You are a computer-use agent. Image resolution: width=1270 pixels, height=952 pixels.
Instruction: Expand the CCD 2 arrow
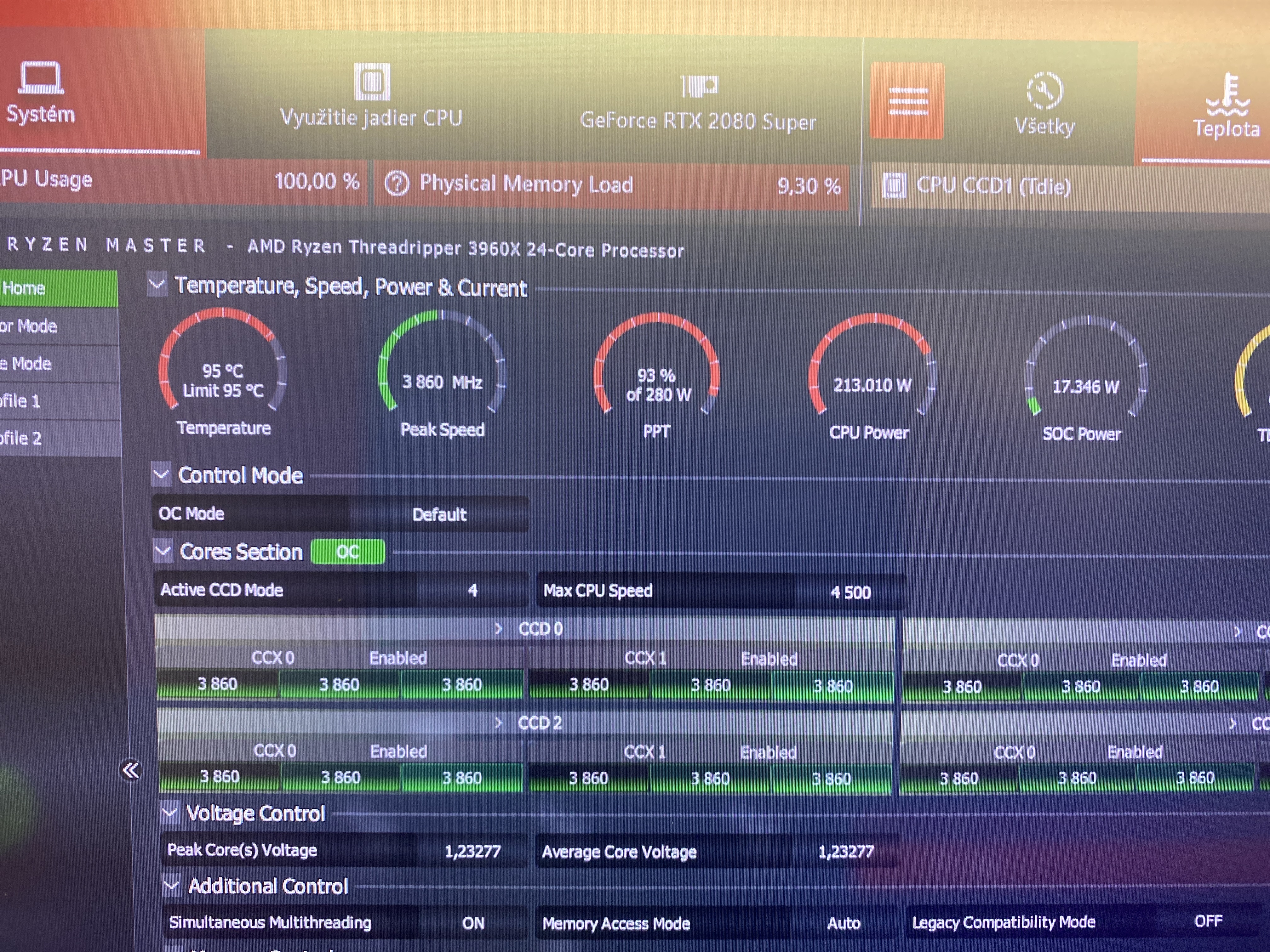[498, 722]
